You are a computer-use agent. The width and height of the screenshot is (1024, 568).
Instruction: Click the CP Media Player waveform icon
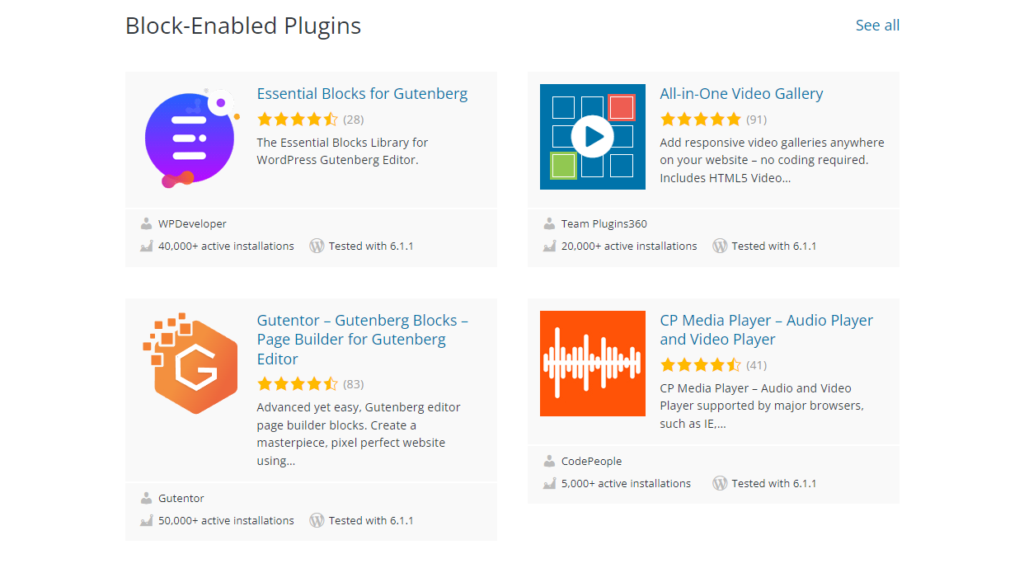592,363
